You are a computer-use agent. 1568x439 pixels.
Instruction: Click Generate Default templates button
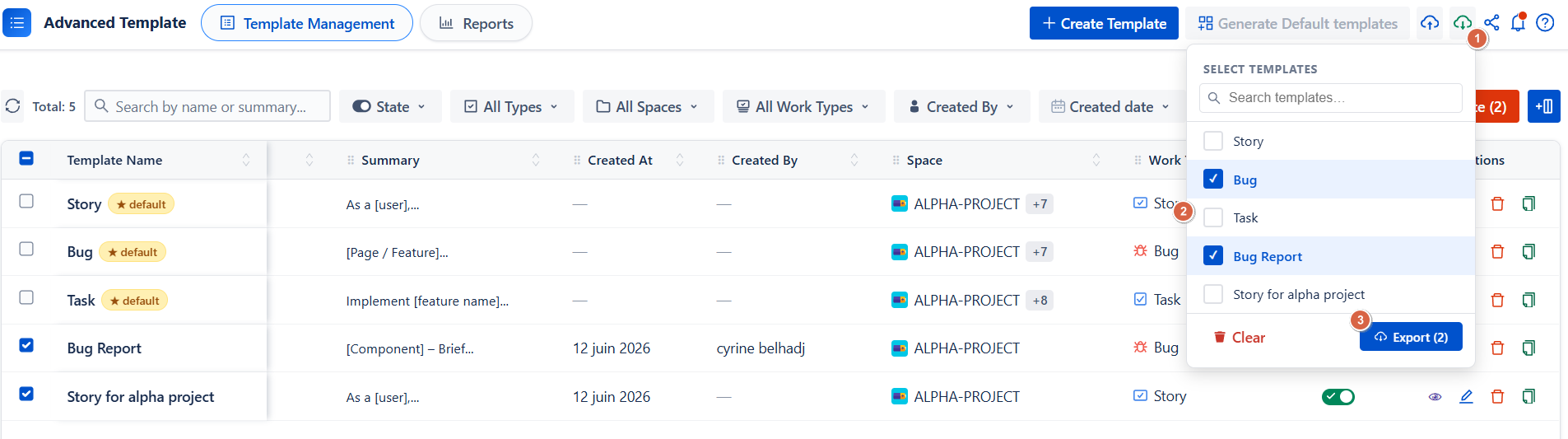1298,23
